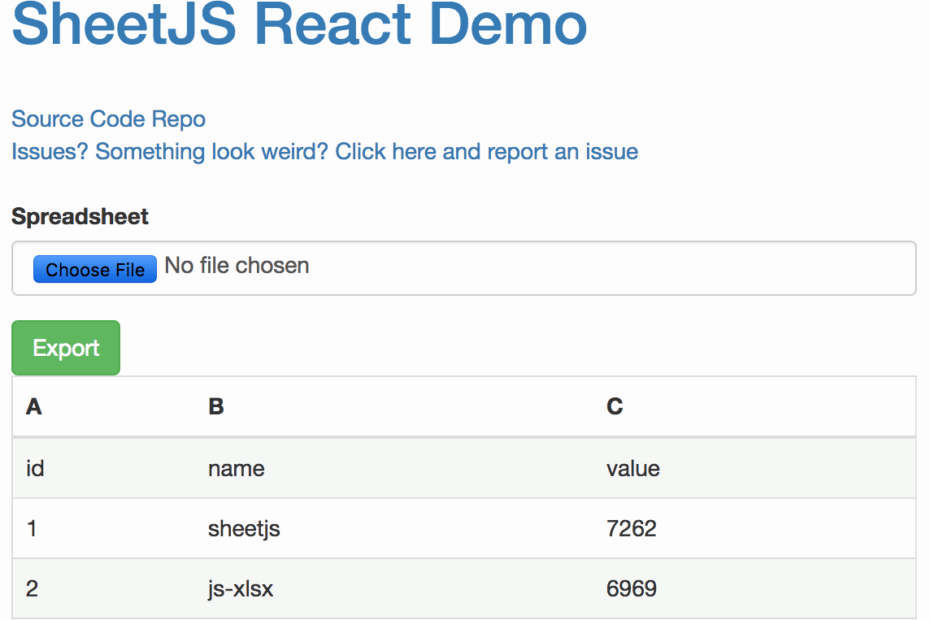Click column header B

tap(394, 406)
